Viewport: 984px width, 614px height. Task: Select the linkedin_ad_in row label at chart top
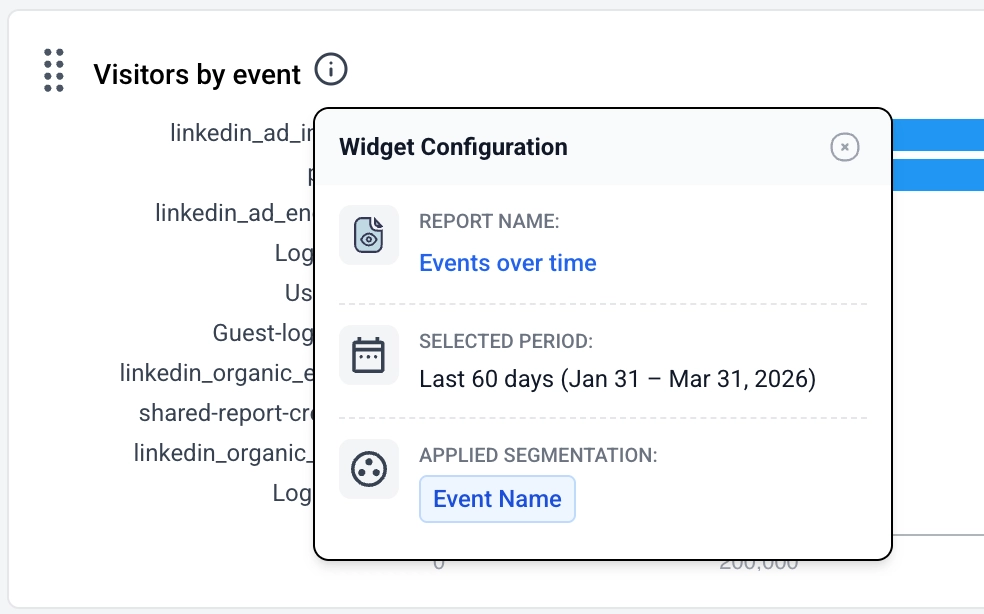click(242, 132)
